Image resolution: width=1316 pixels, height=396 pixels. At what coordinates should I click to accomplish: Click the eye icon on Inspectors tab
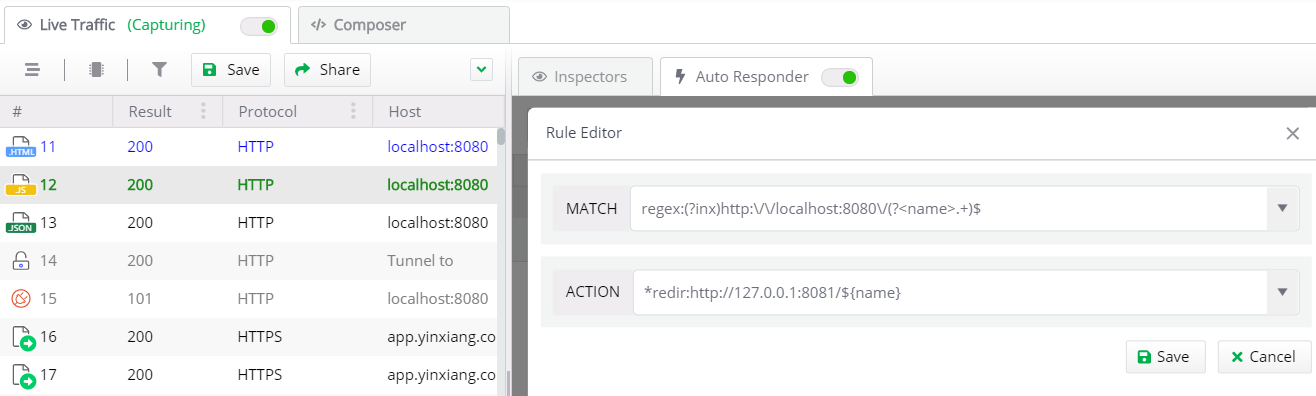click(x=540, y=76)
